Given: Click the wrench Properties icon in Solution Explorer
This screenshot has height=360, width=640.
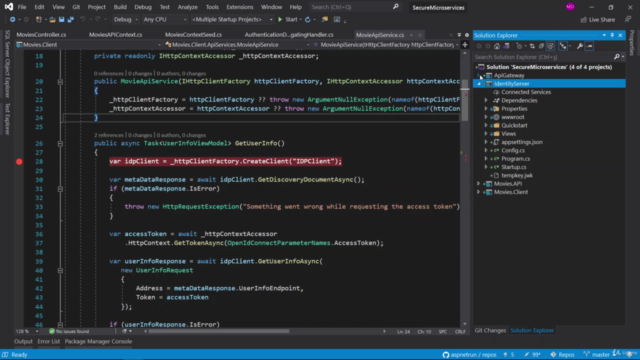Looking at the screenshot, I should point(580,46).
